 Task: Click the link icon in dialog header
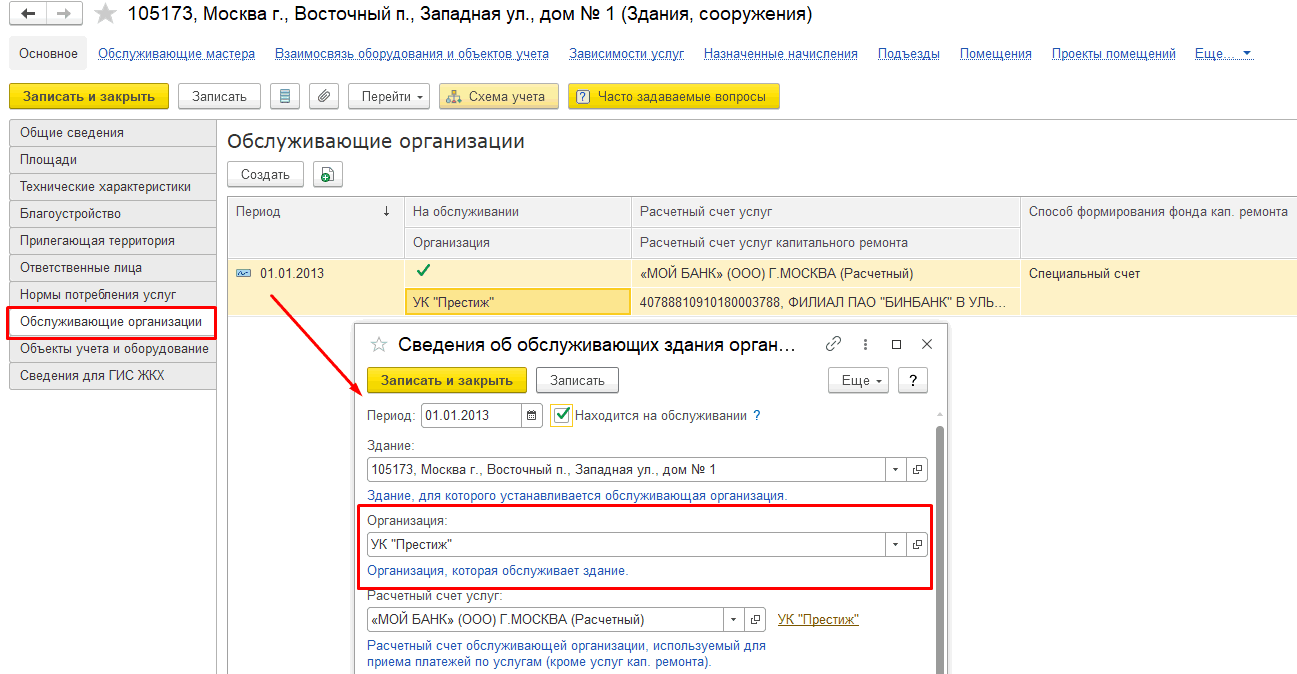pos(833,344)
